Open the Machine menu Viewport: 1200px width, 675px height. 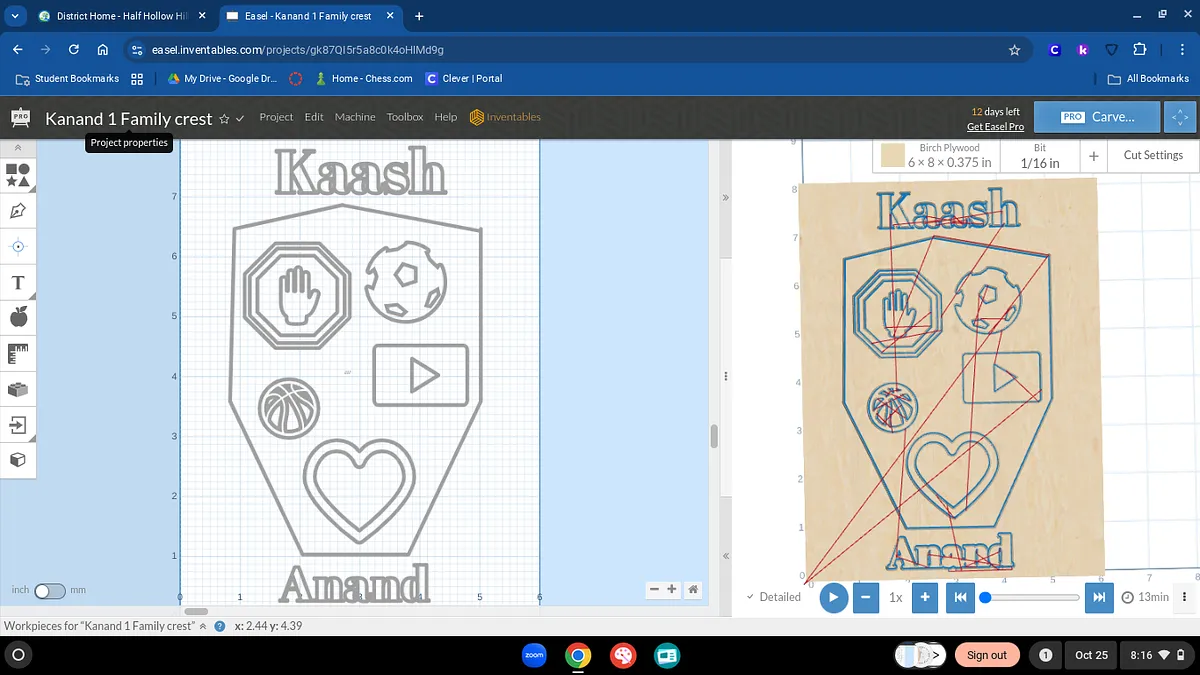(x=355, y=117)
